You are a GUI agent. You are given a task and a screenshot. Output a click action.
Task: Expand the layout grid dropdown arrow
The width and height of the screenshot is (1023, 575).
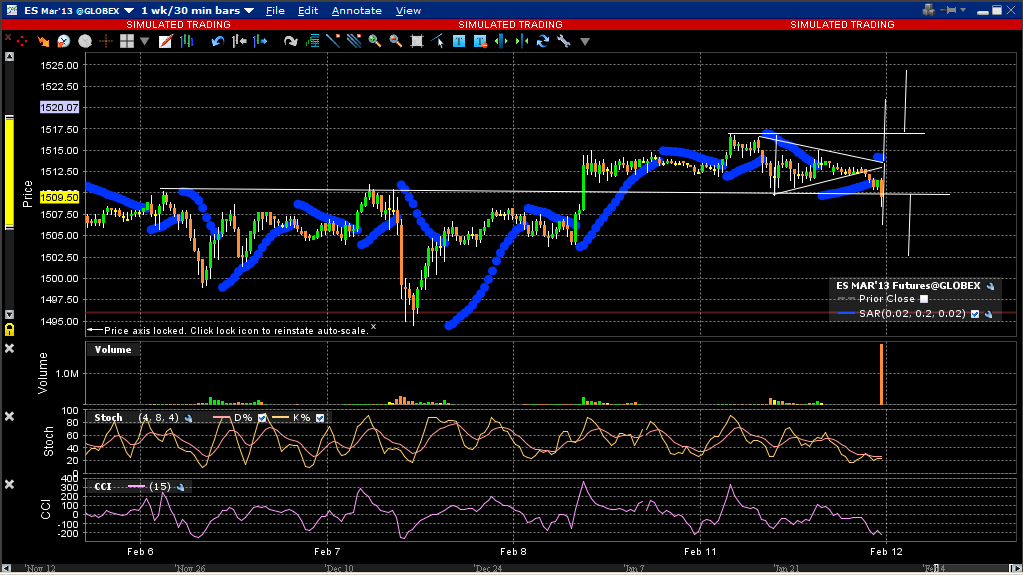[x=144, y=42]
